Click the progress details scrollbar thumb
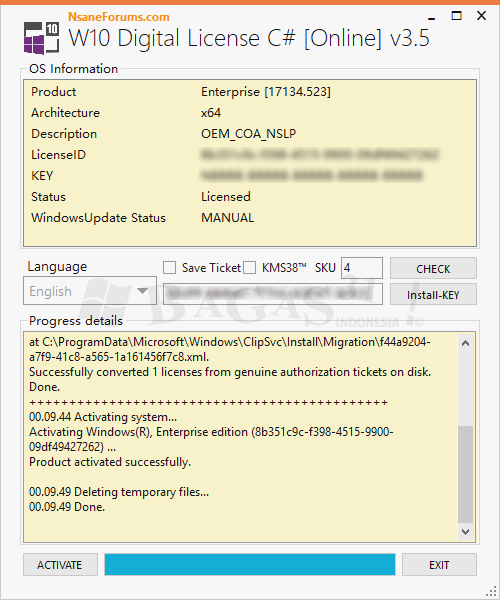500x600 pixels. click(x=465, y=474)
